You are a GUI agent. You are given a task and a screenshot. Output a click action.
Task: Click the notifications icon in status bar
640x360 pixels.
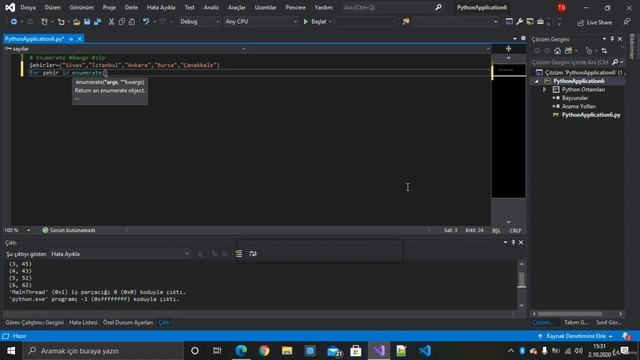(x=627, y=336)
